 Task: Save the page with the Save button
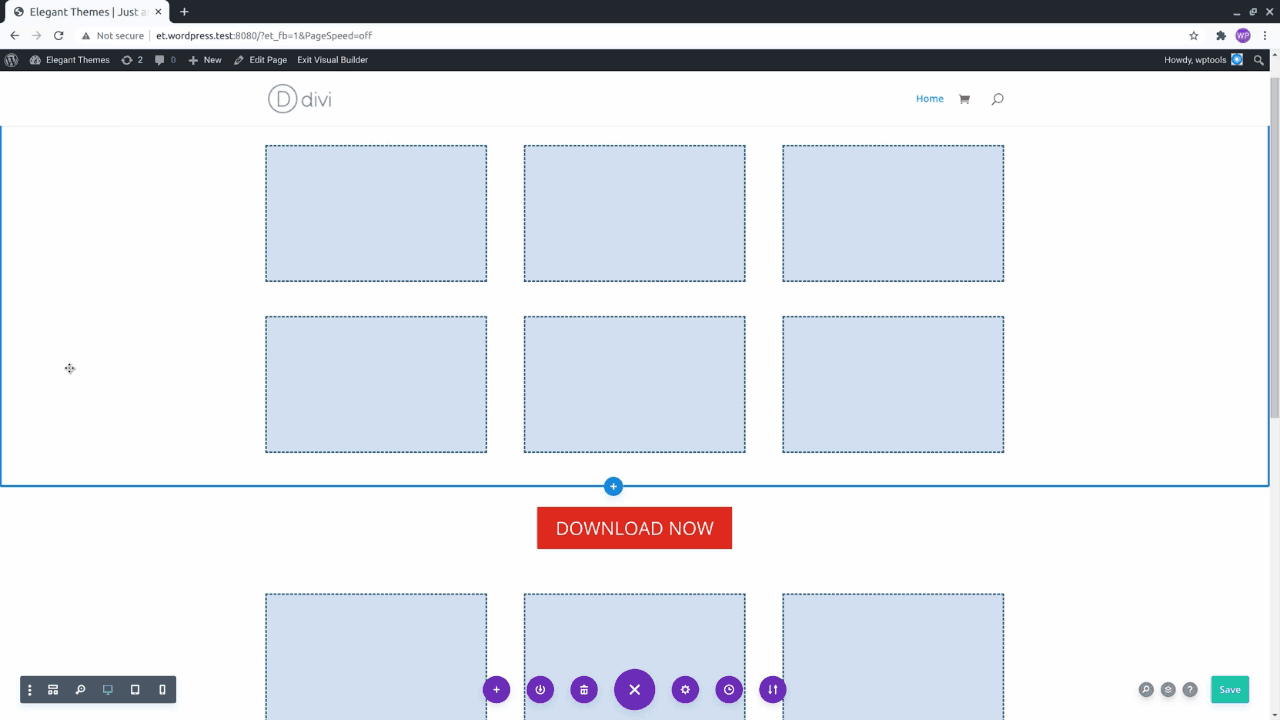coord(1230,689)
